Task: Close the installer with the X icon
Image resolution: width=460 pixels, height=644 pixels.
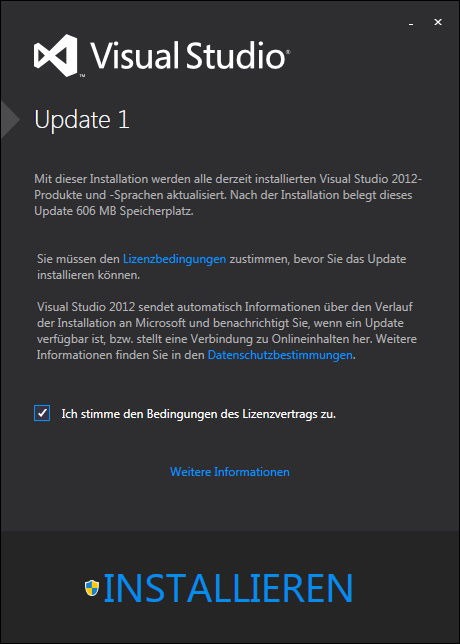Action: (438, 22)
